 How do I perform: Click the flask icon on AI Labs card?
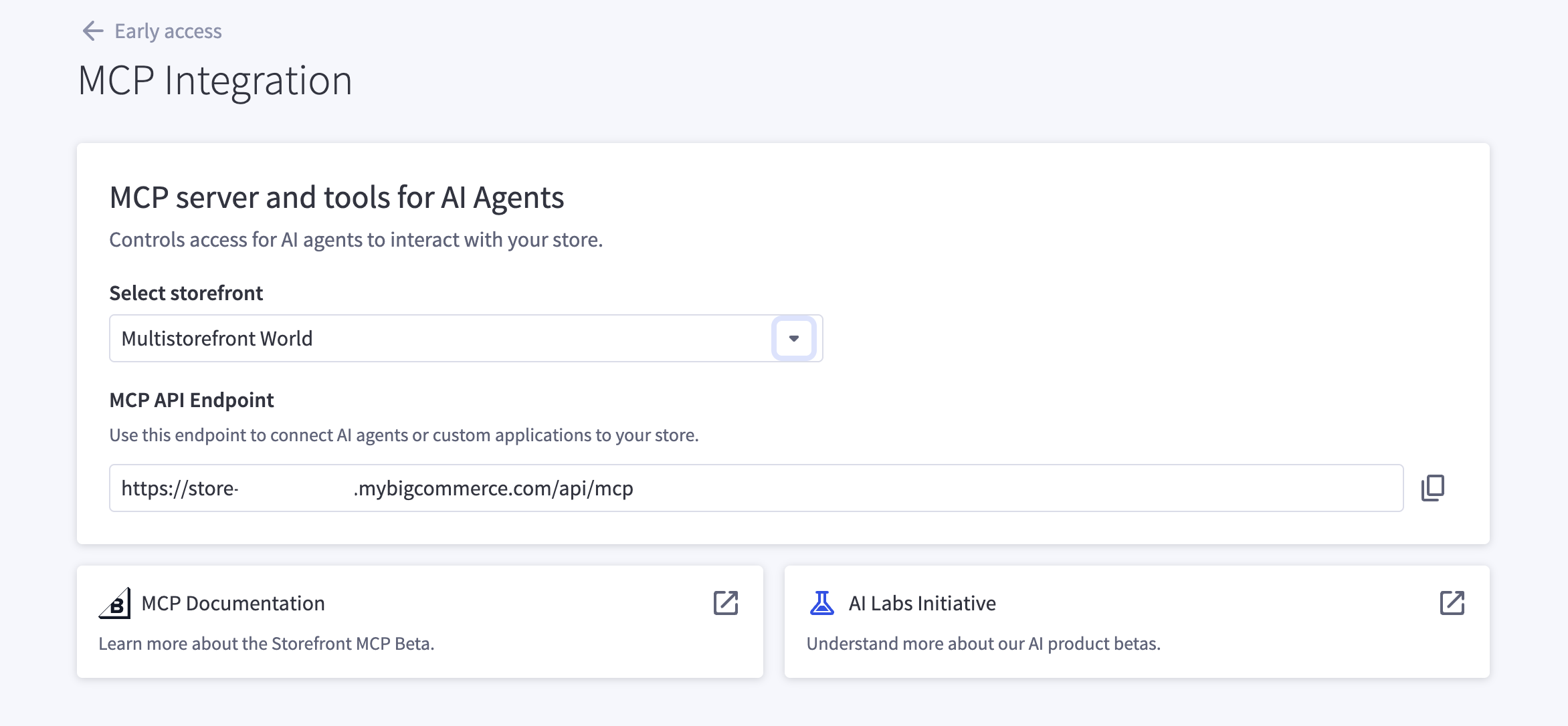(x=822, y=603)
